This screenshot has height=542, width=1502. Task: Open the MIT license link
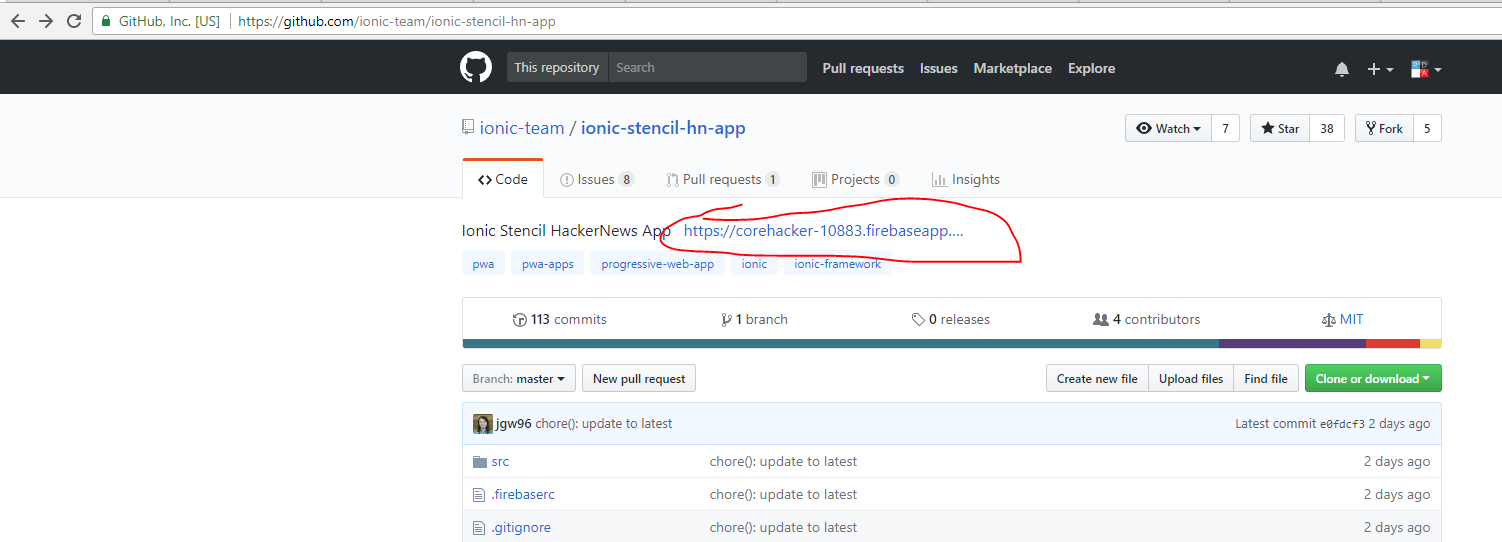pos(1342,319)
